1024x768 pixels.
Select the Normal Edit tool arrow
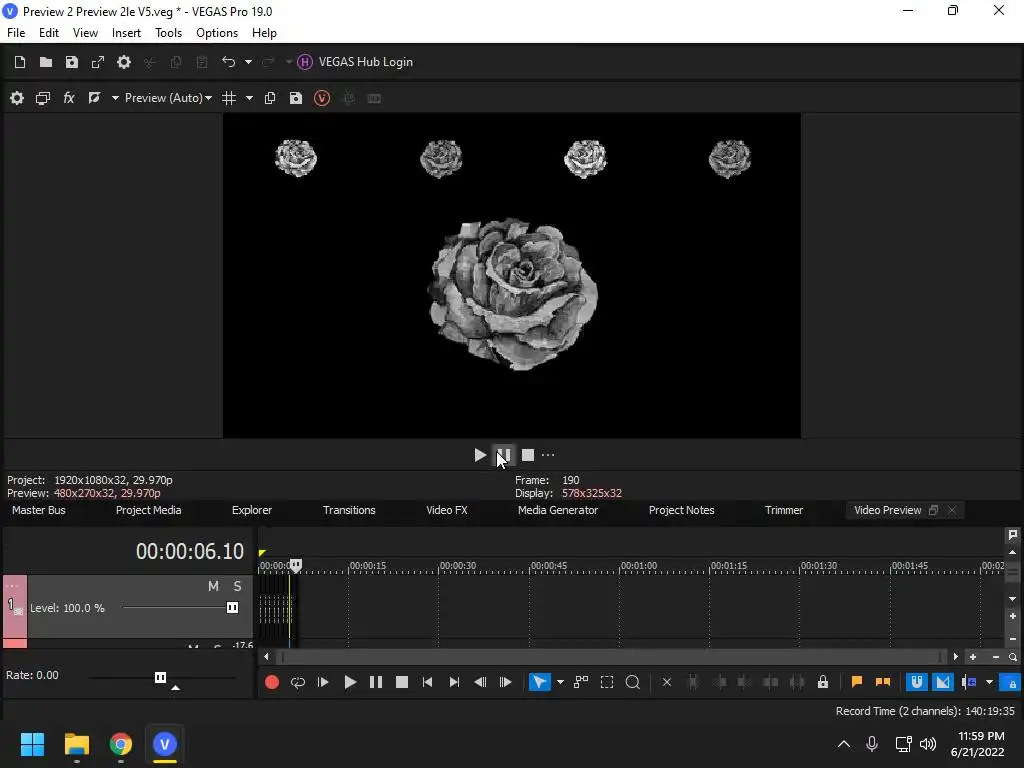(539, 682)
